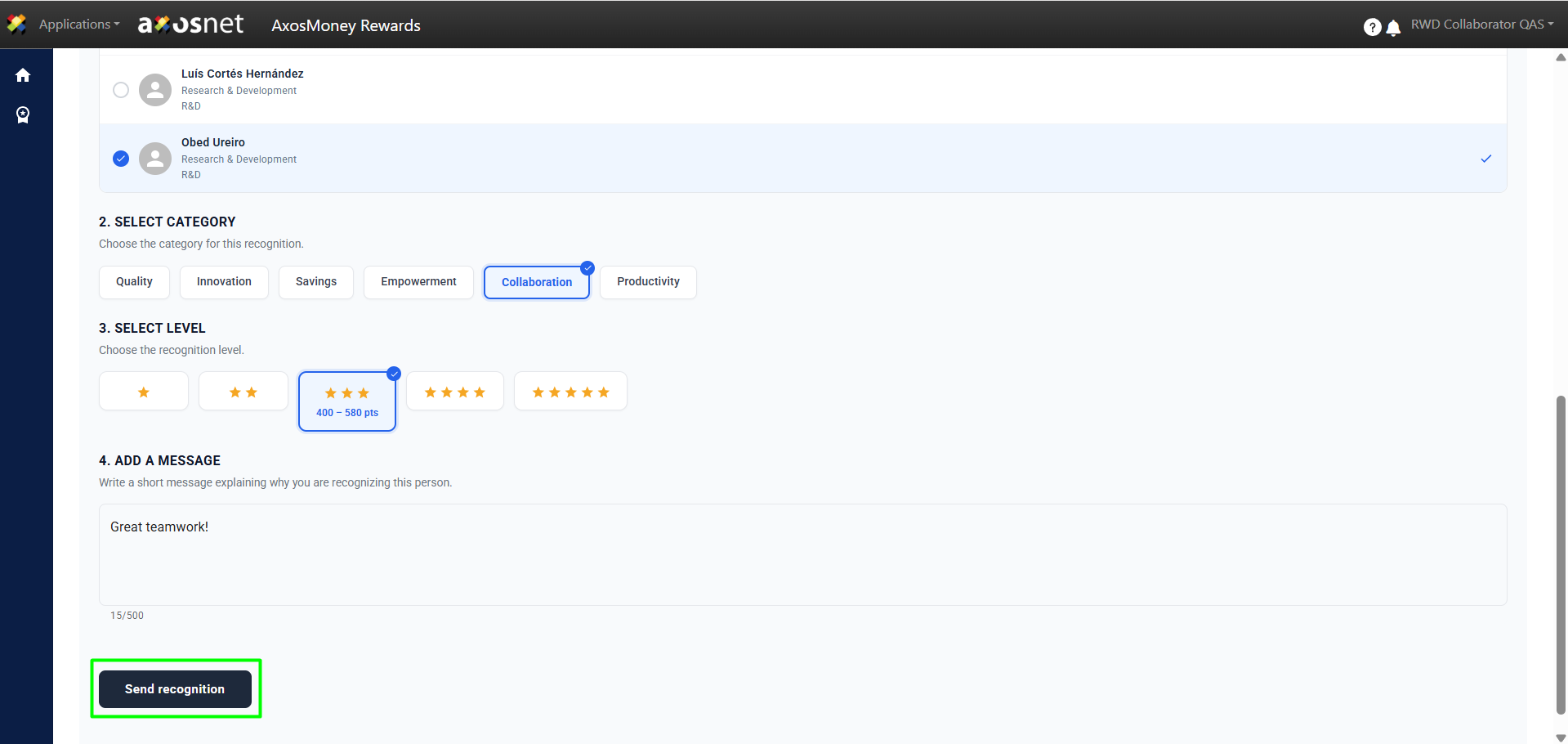Click the vertical page scrollbar thumb
Viewport: 1568px width, 744px height.
(x=1561, y=554)
